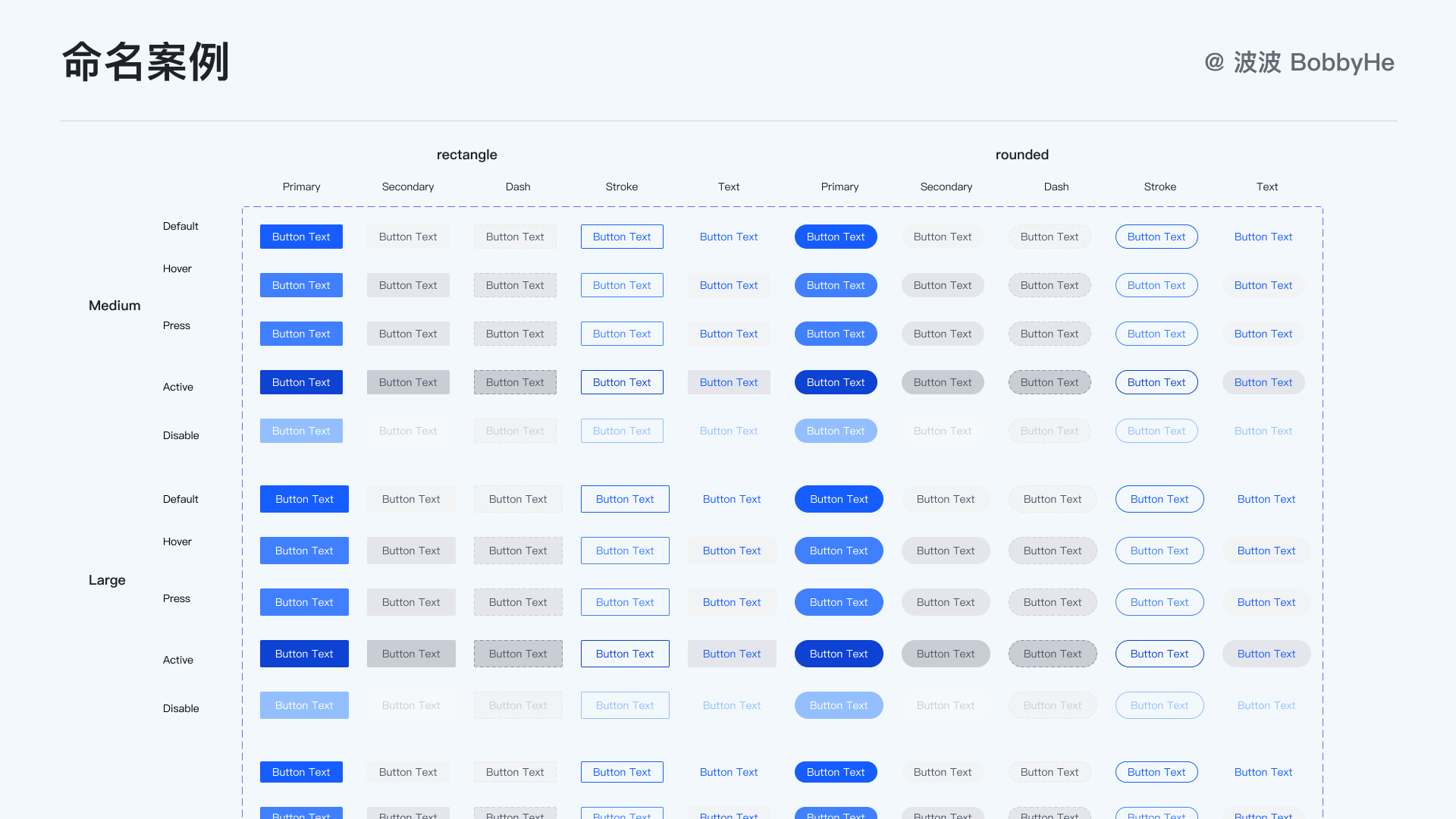Image resolution: width=1456 pixels, height=819 pixels.
Task: Click Large Press rounded Secondary button
Action: (x=946, y=602)
